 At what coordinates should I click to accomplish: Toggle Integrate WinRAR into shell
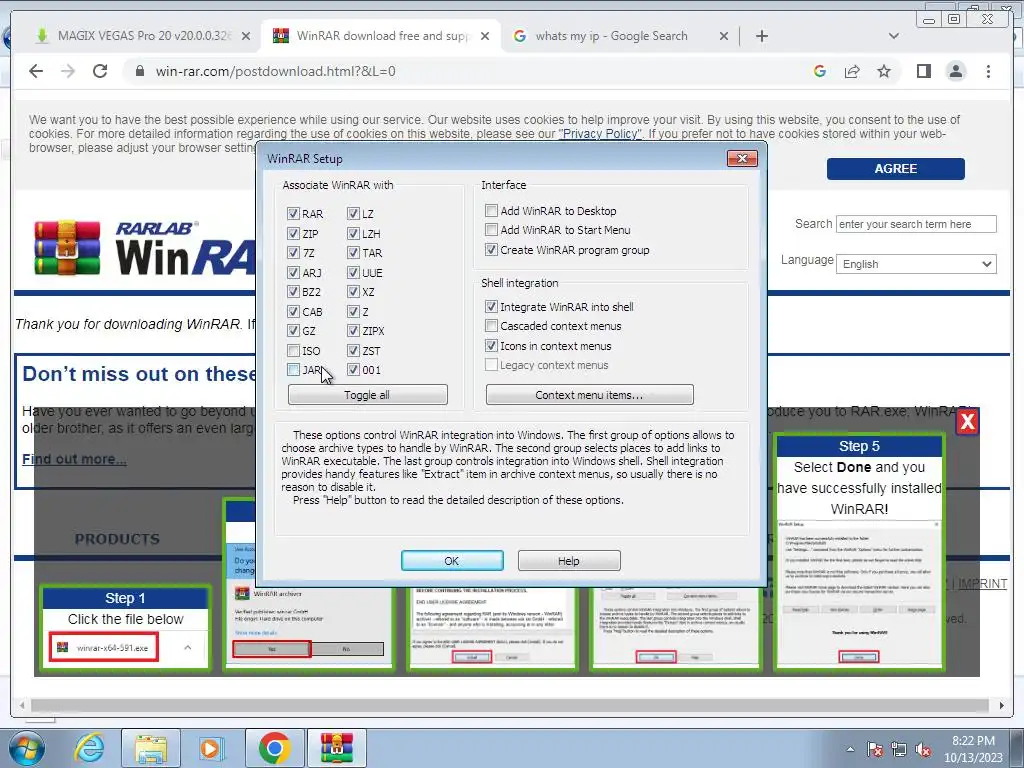click(491, 306)
